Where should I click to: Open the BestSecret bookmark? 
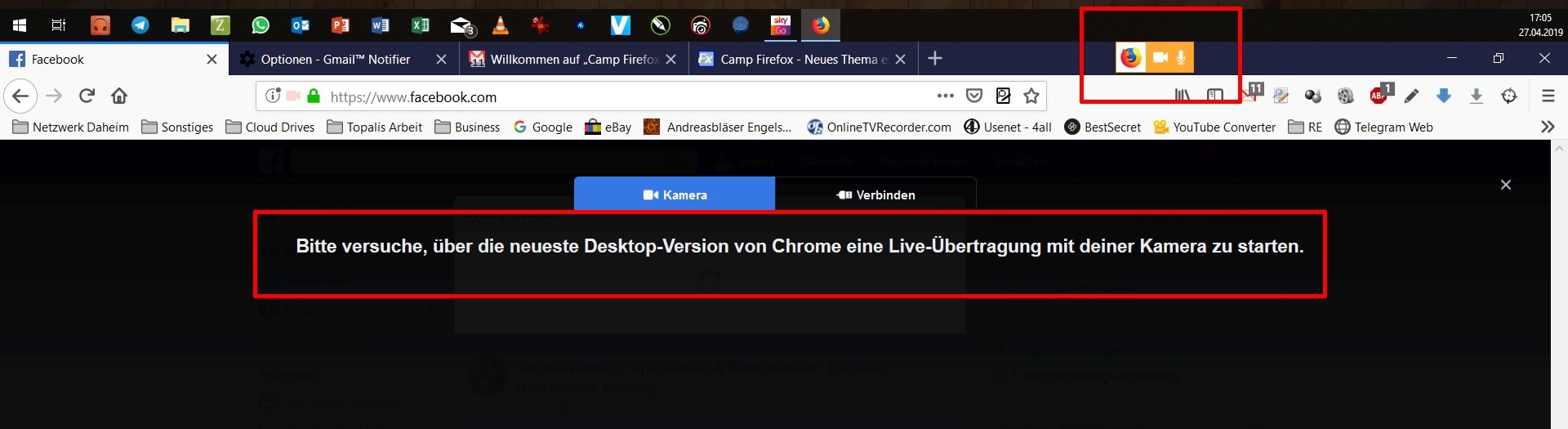pos(1102,127)
